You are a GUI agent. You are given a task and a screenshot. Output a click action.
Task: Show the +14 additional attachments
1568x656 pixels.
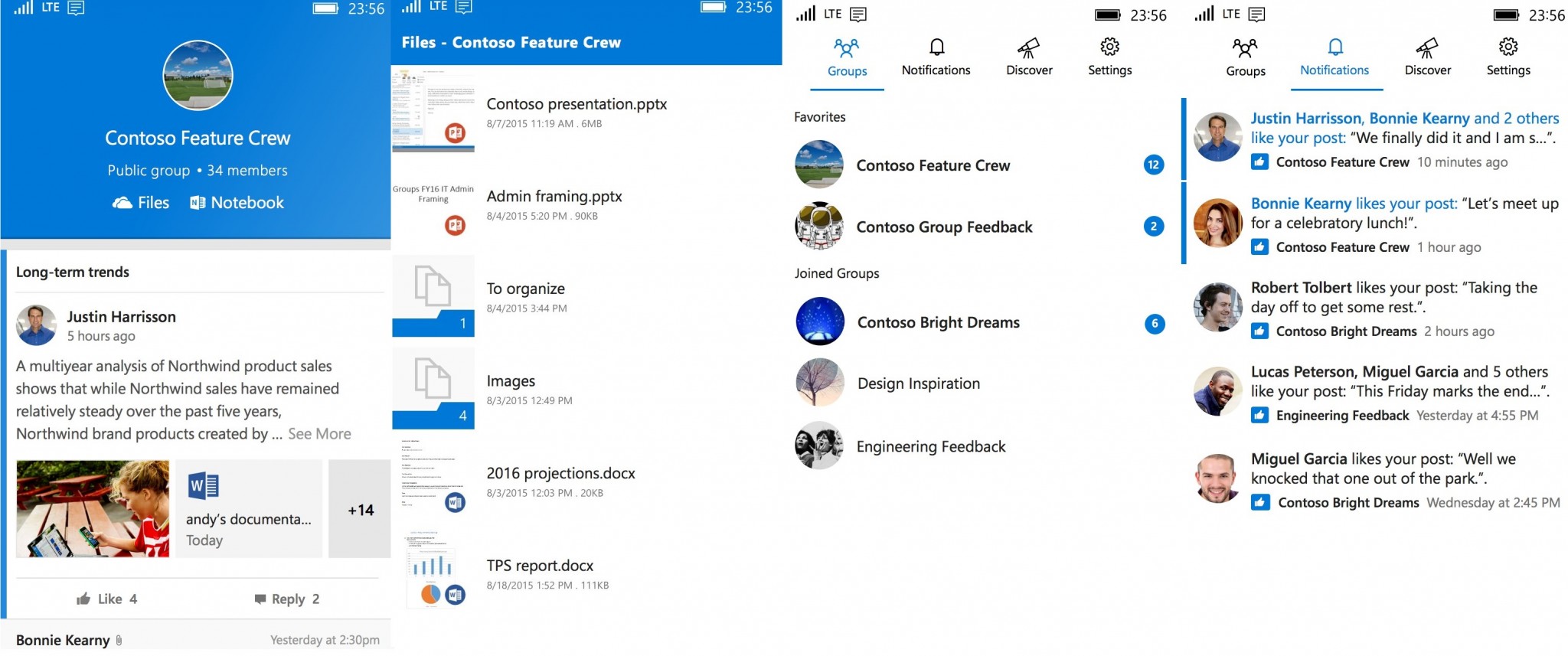[x=360, y=508]
